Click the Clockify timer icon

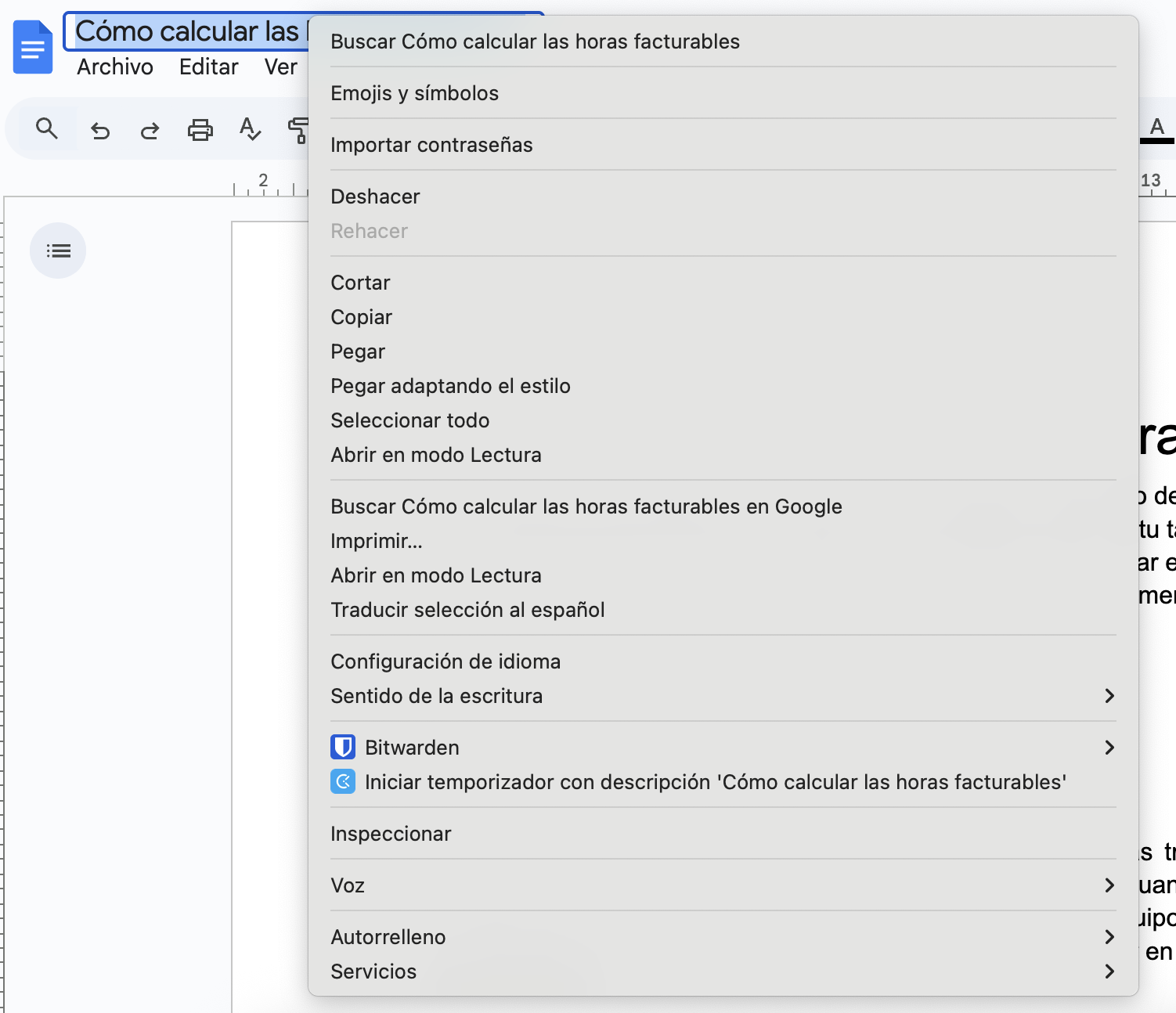click(342, 781)
